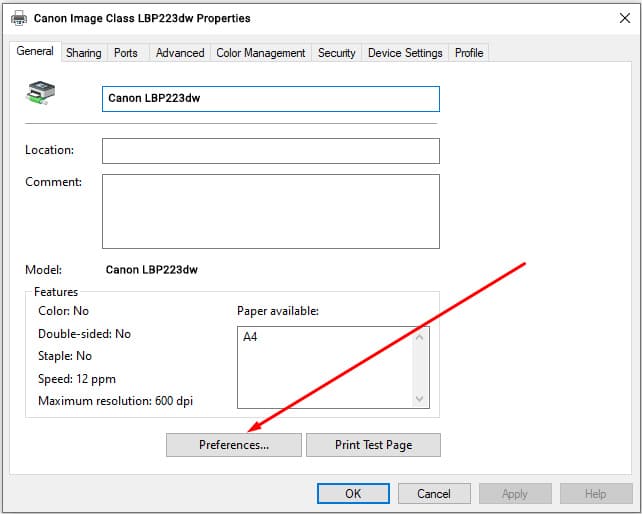The image size is (642, 514).
Task: Click into the Comment text box
Action: (271, 211)
